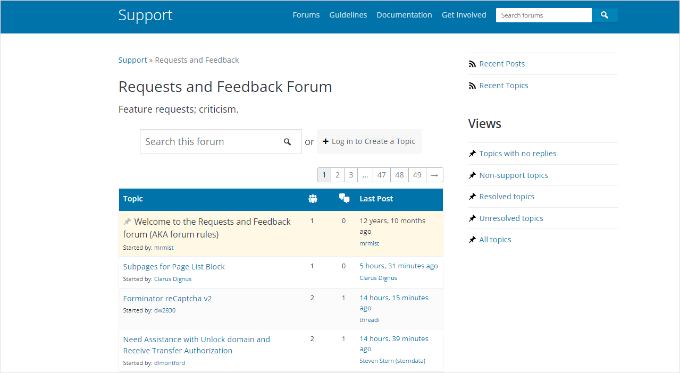This screenshot has height=373, width=680.
Task: Go to pagination page 3
Action: 351,175
